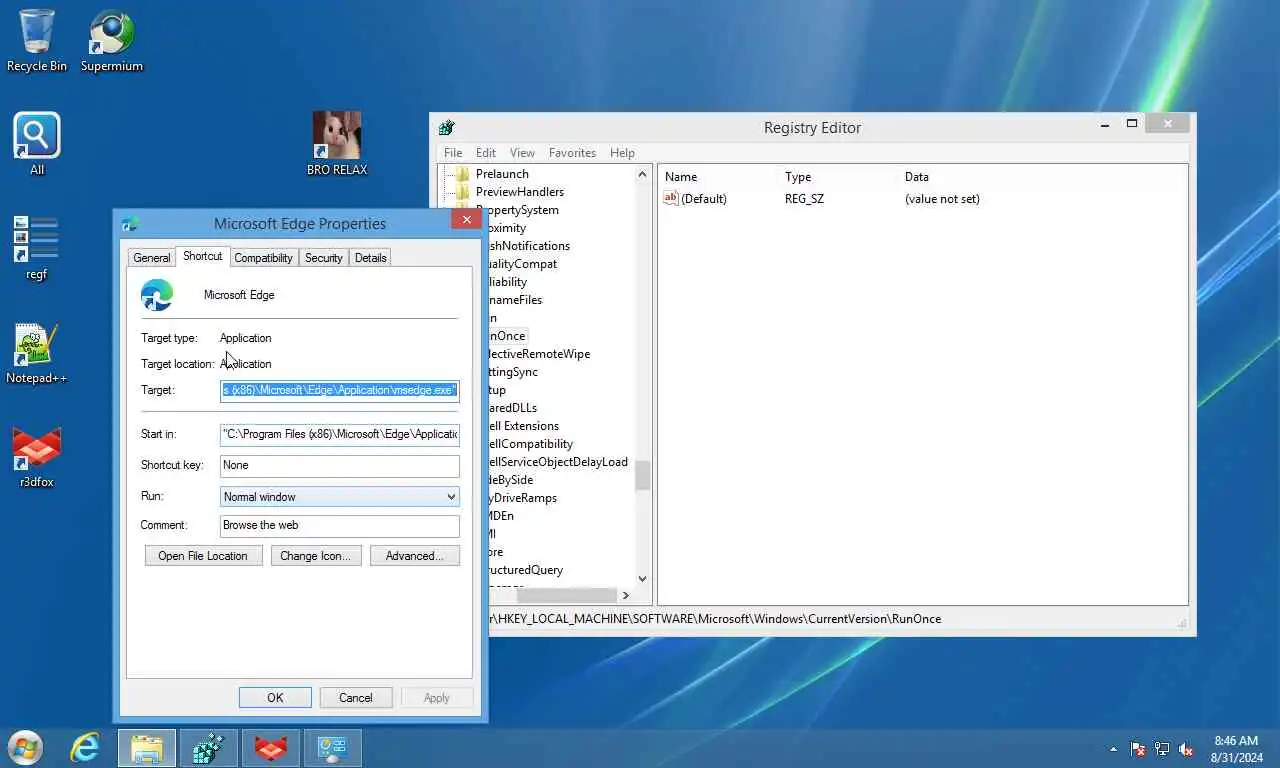Open the Edit menu in Registry Editor
1280x768 pixels.
click(486, 153)
